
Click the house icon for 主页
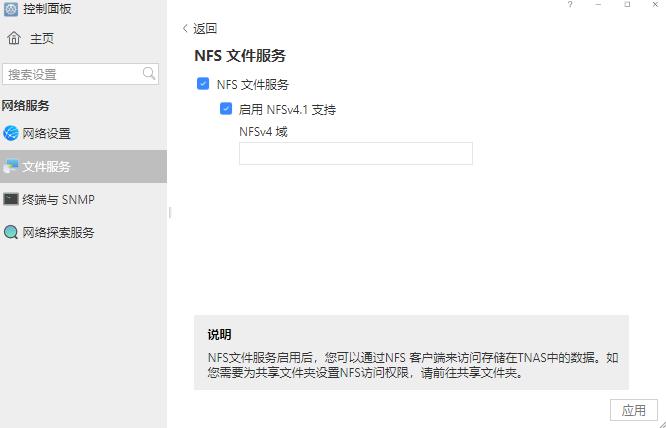click(x=14, y=39)
